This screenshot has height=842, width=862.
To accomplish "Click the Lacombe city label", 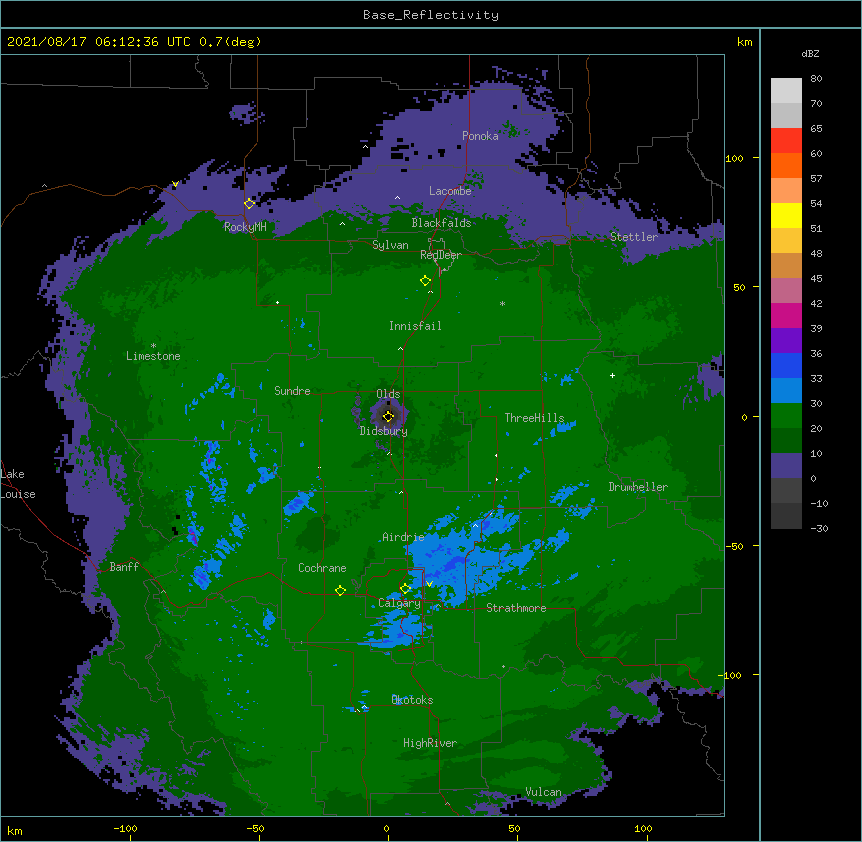I will (x=450, y=191).
